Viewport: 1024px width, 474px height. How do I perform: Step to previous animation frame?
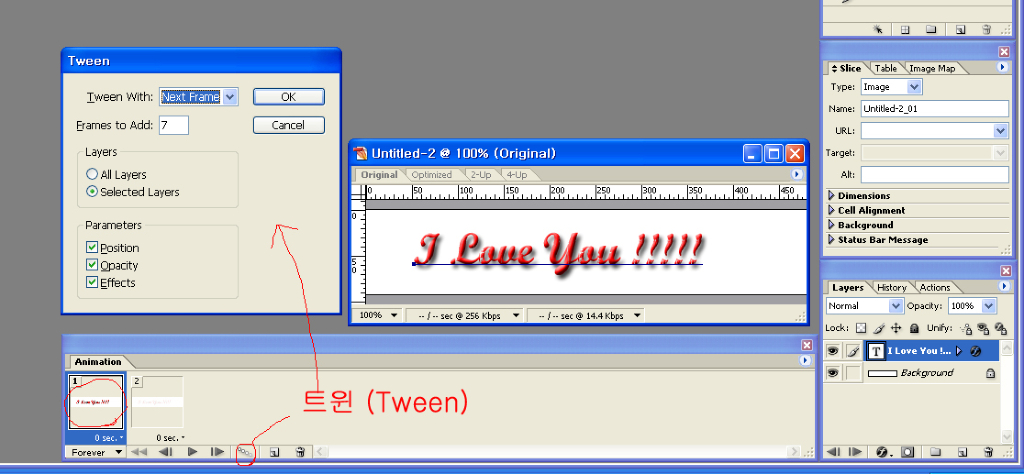click(165, 452)
